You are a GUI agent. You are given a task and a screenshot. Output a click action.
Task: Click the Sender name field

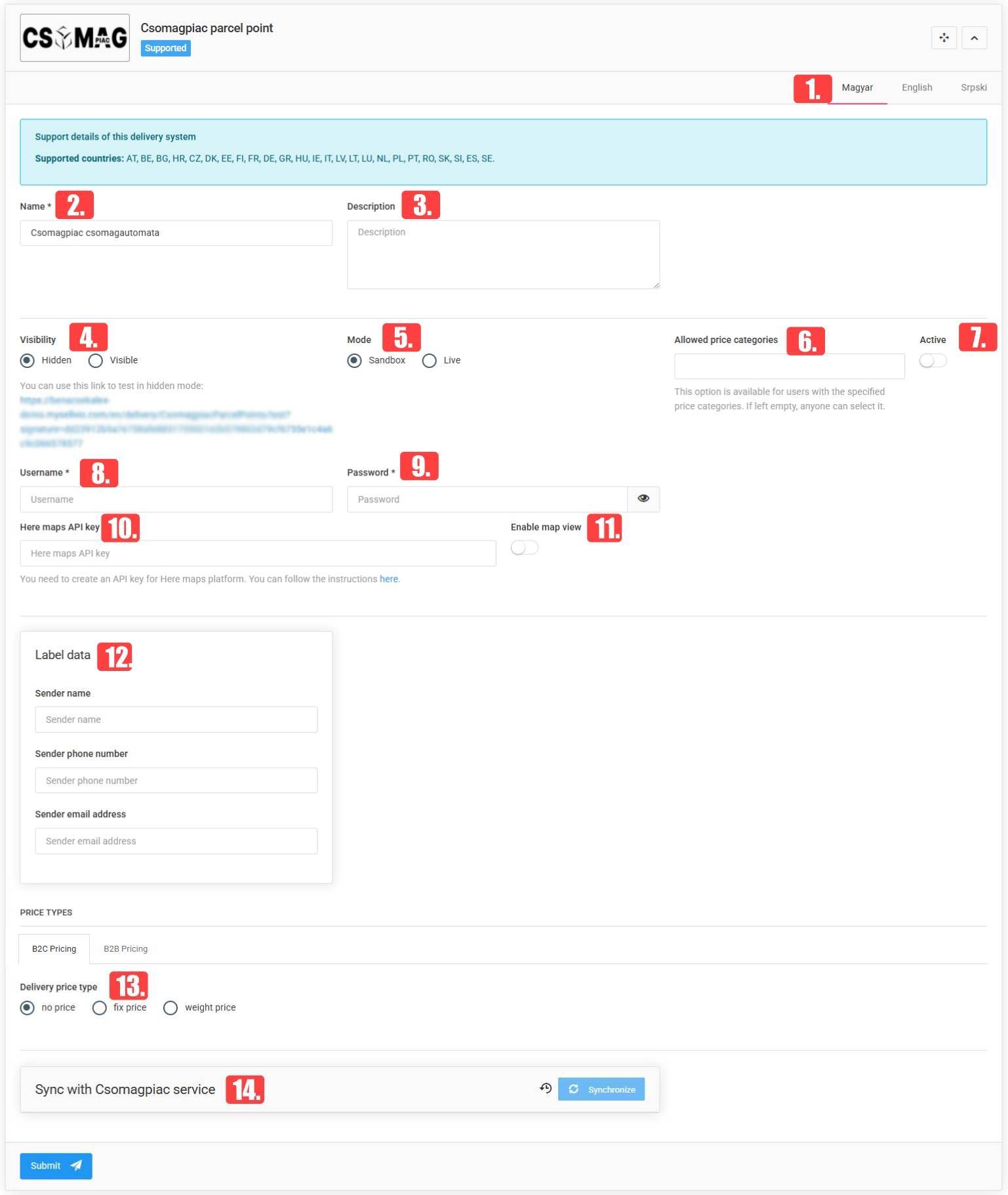tap(176, 719)
